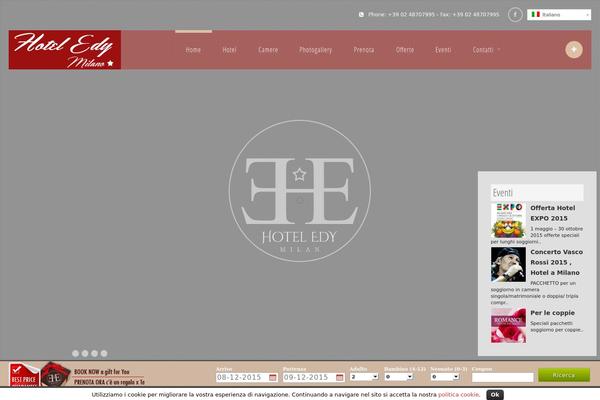This screenshot has width=600, height=400.
Task: Click the Arrivo date field
Action: (x=246, y=377)
